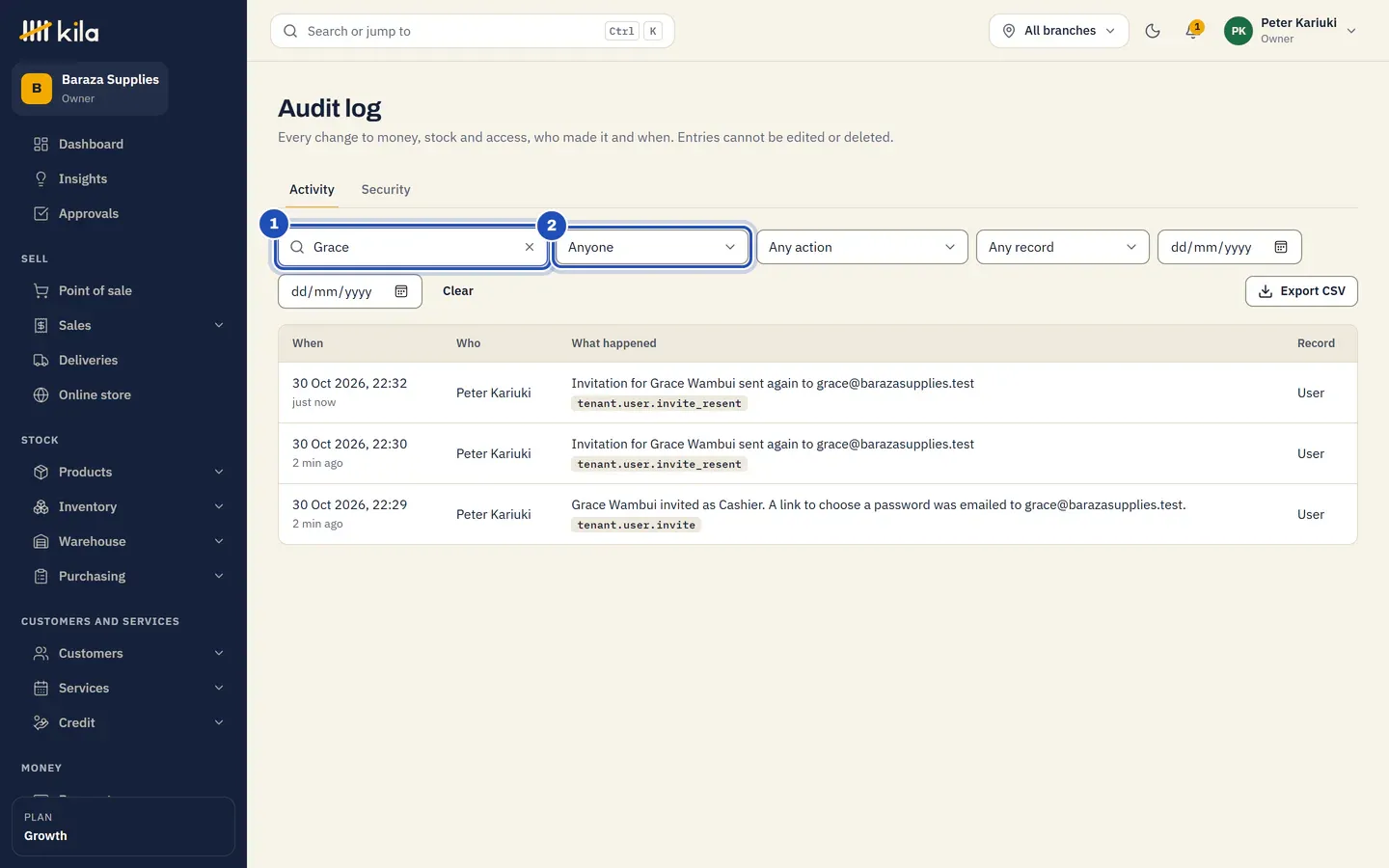Expand the Products submenu
The image size is (1389, 868).
coord(219,472)
